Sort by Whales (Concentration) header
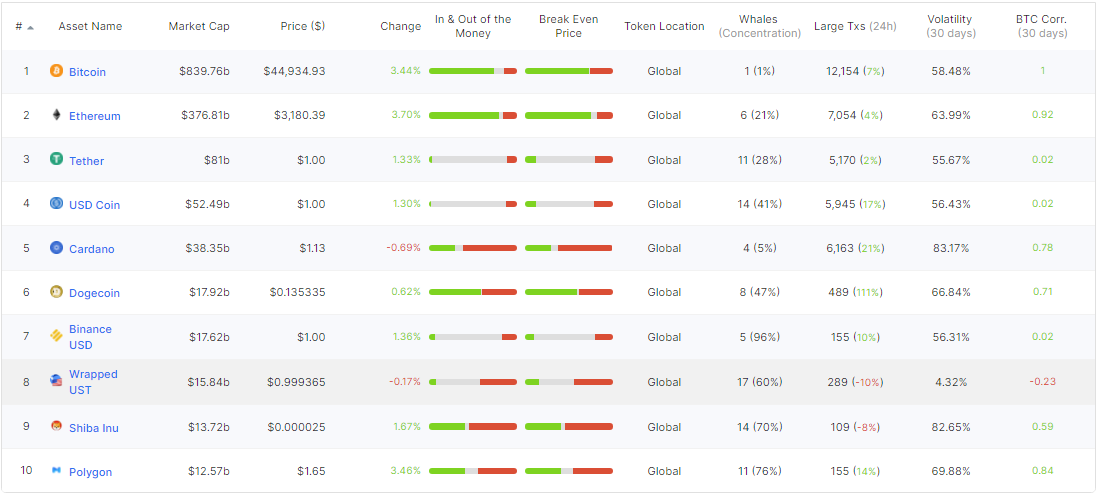 pos(759,26)
